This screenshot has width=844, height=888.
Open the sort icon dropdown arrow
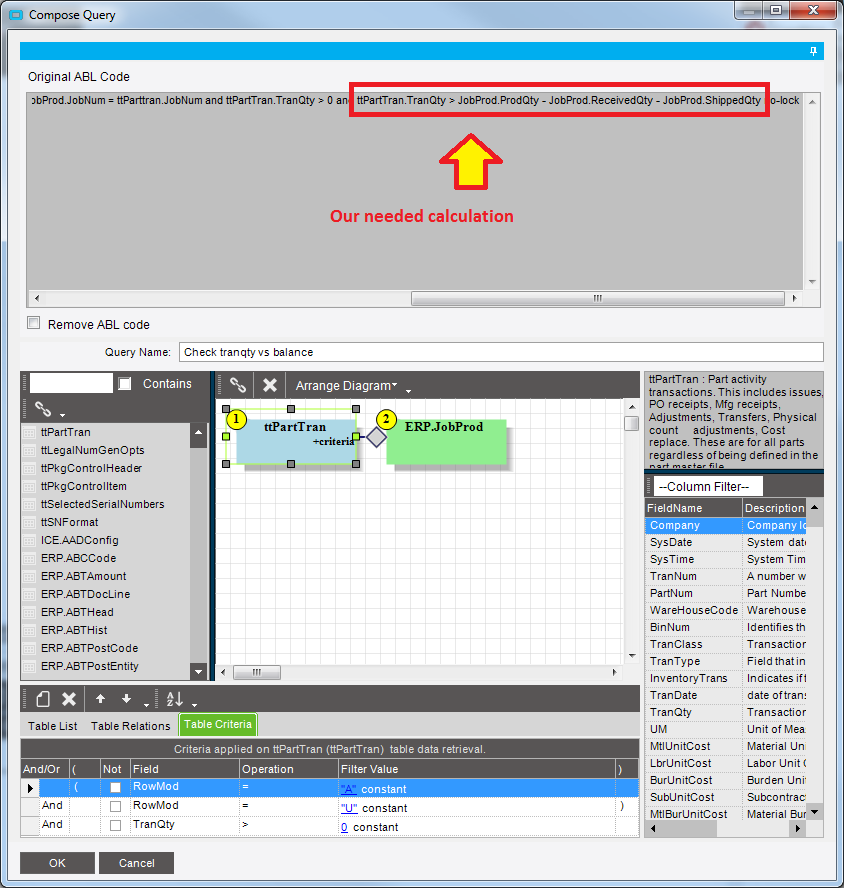pyautogui.click(x=194, y=705)
